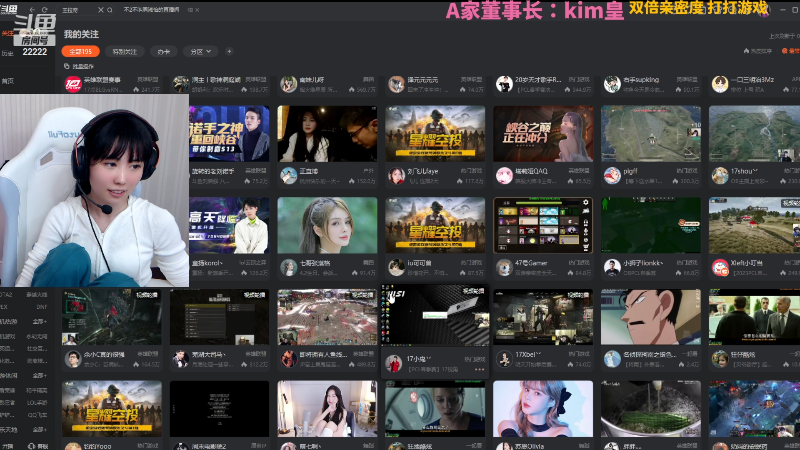Click the 塔莉娅QAQ pink avatar
Viewport: 800px width, 450px height.
click(504, 176)
